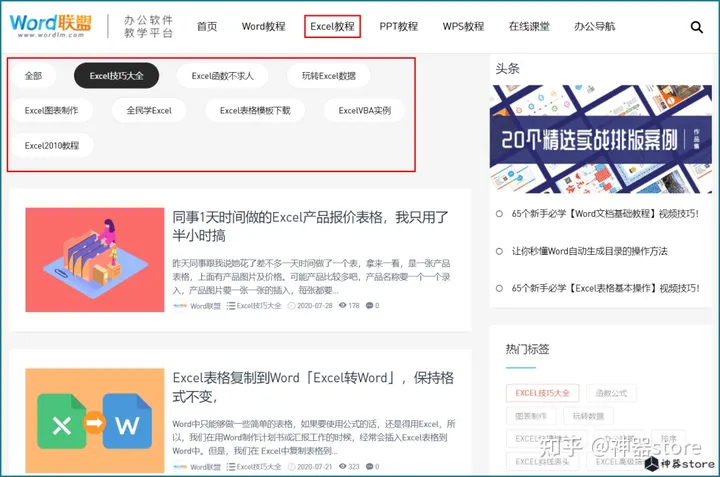This screenshot has width=720, height=477.
Task: Click the date 2020-07-28
Action: 315,306
